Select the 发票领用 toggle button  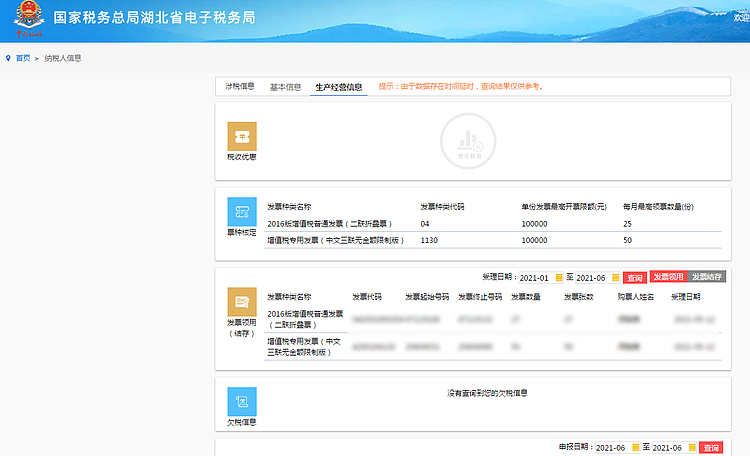point(668,277)
